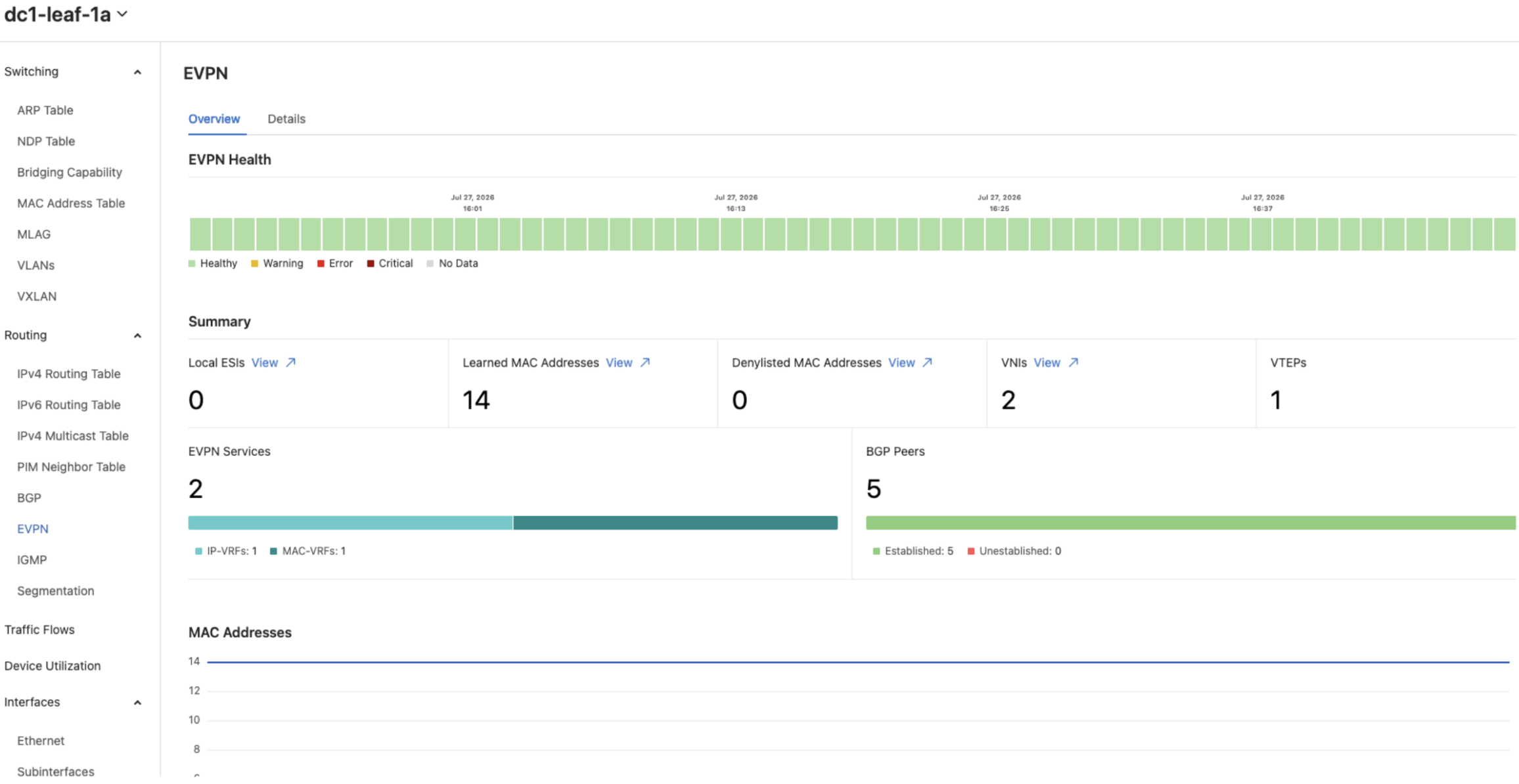Viewport: 1519px width, 784px height.
Task: Open PIM Neighbor Table
Action: (71, 467)
